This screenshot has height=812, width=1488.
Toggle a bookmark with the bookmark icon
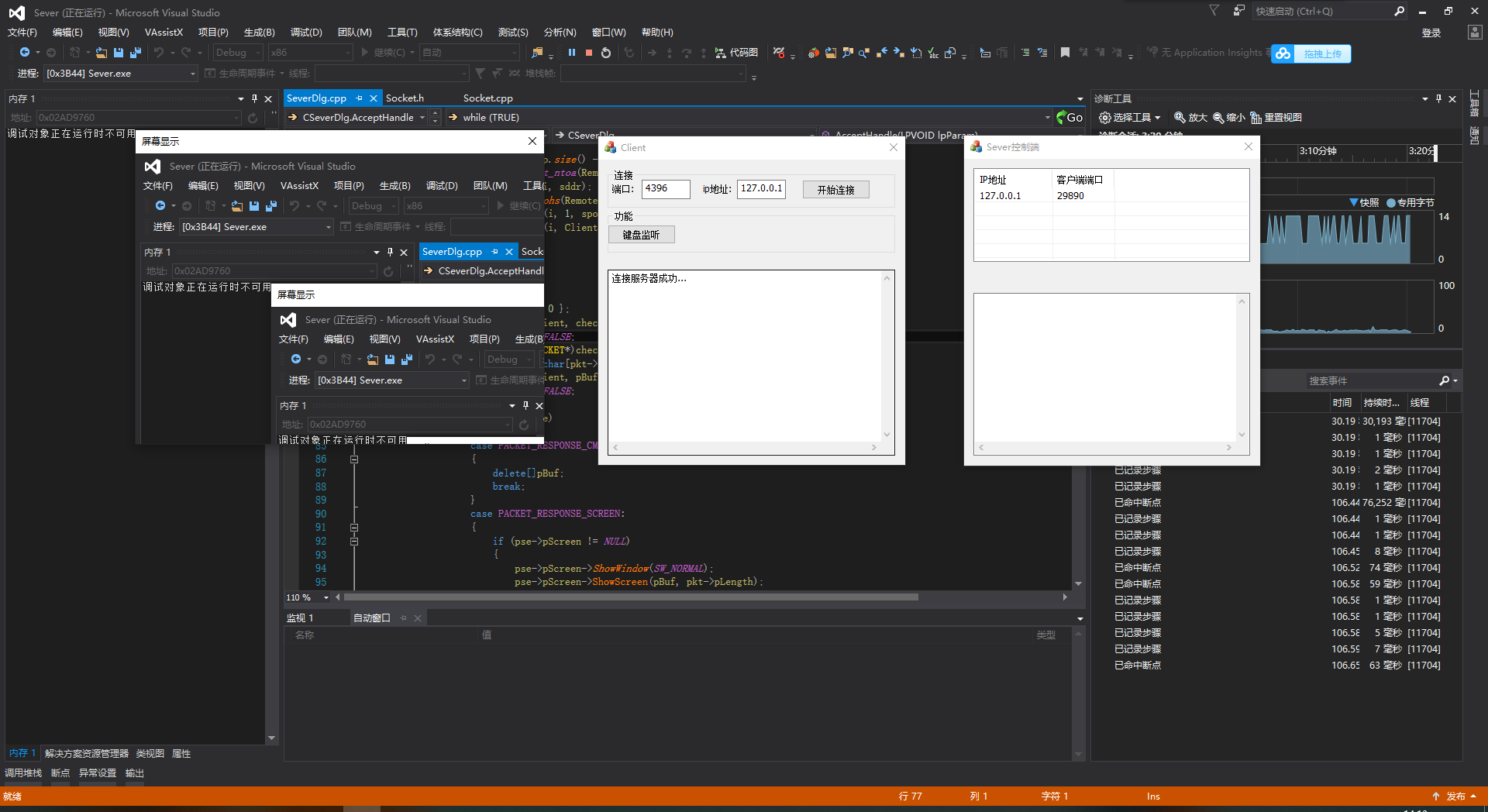point(1065,53)
